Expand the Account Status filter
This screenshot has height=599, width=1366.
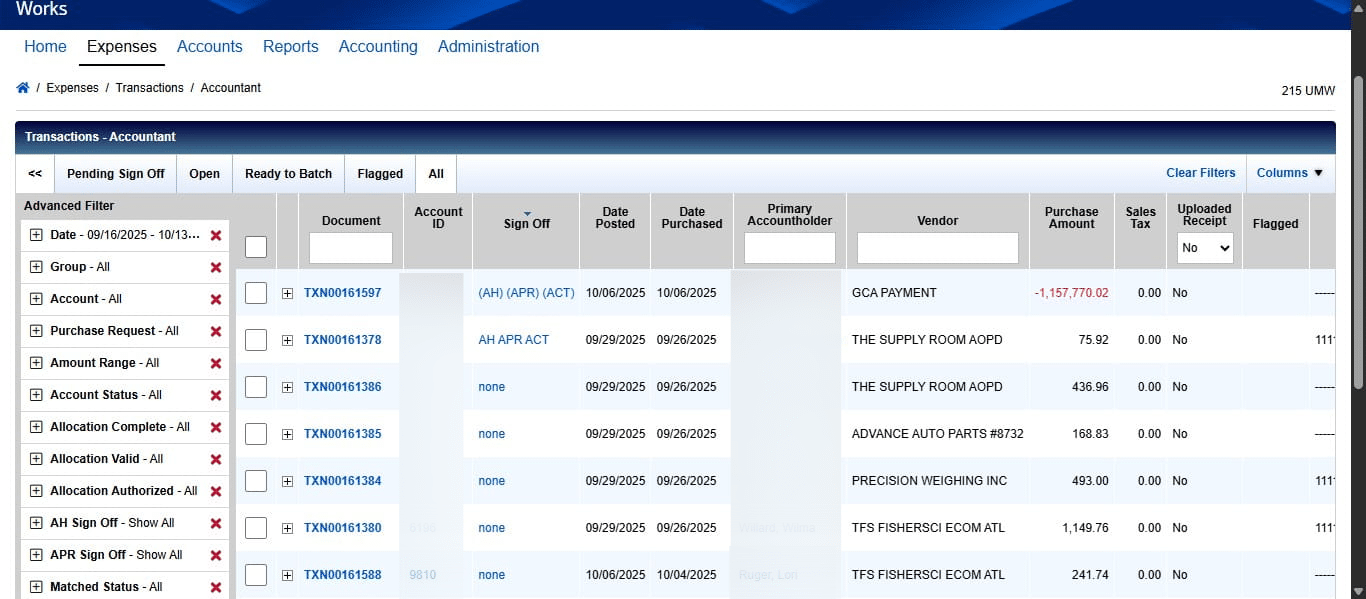pyautogui.click(x=36, y=395)
